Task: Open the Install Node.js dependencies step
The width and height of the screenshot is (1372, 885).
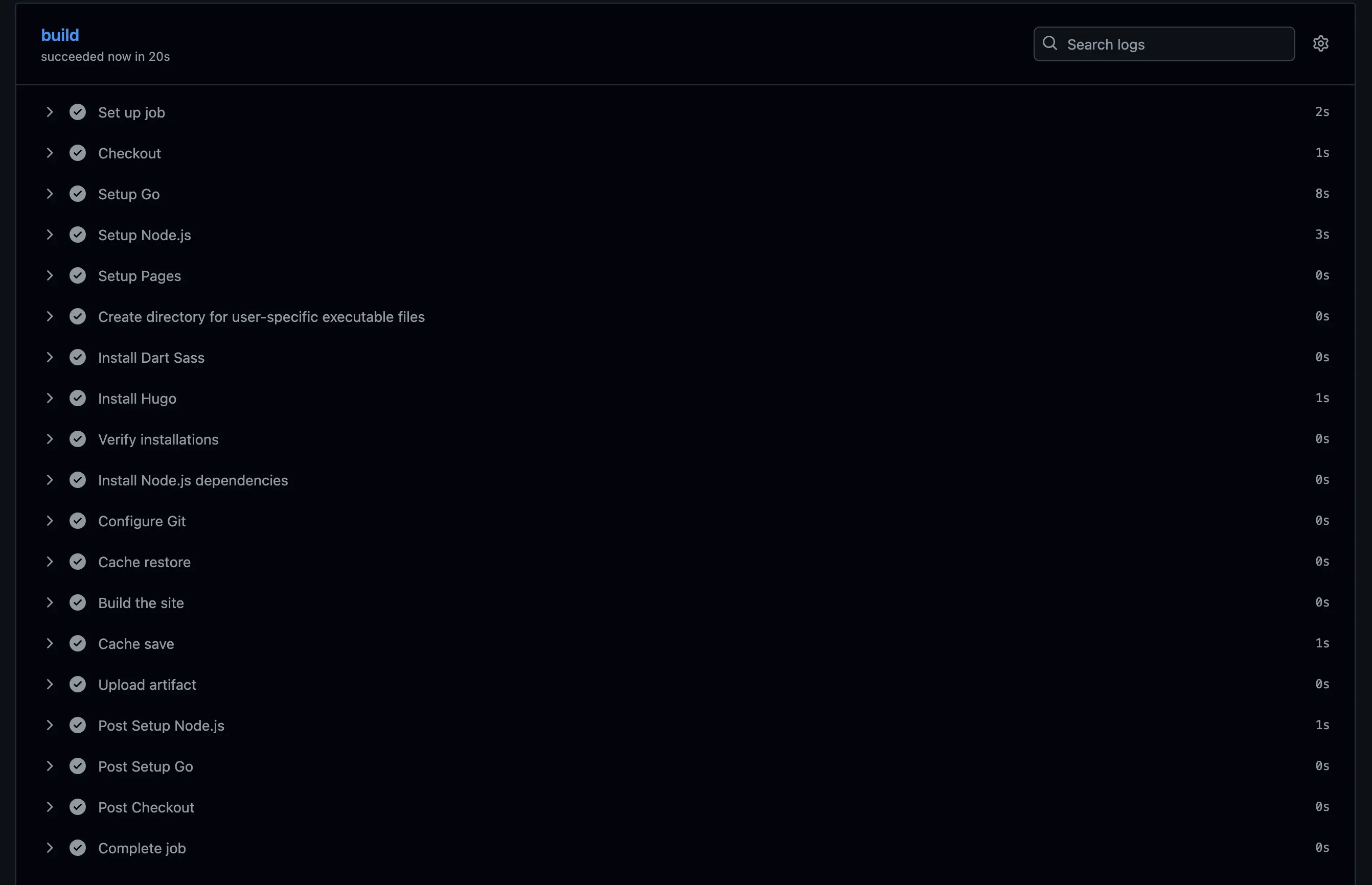Action: [193, 480]
